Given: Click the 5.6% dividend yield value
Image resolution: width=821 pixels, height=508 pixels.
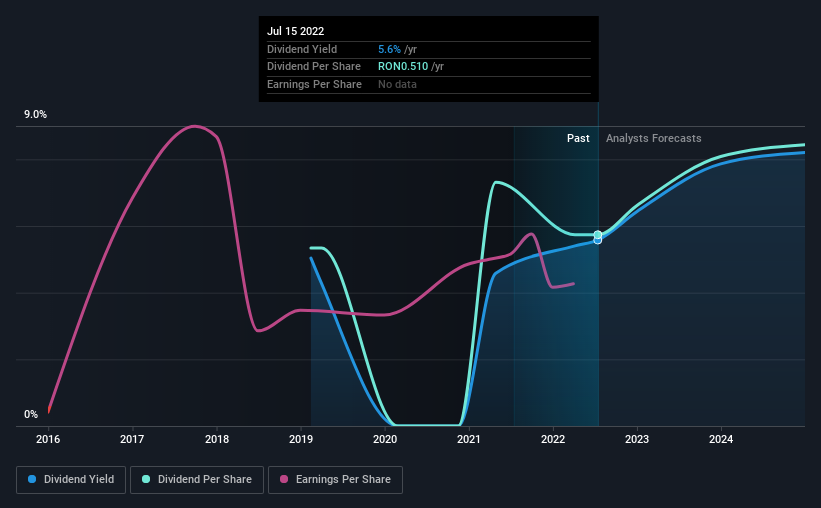Looking at the screenshot, I should pyautogui.click(x=389, y=49).
